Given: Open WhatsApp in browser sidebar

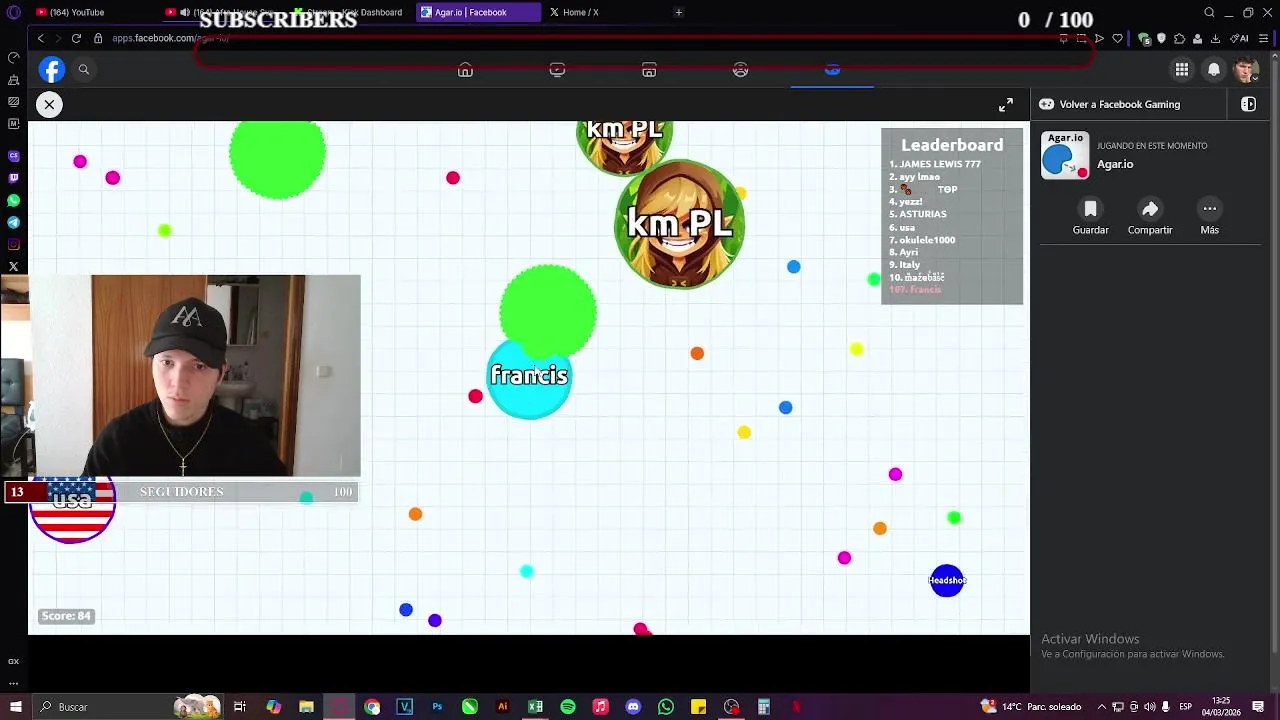Looking at the screenshot, I should coord(13,200).
